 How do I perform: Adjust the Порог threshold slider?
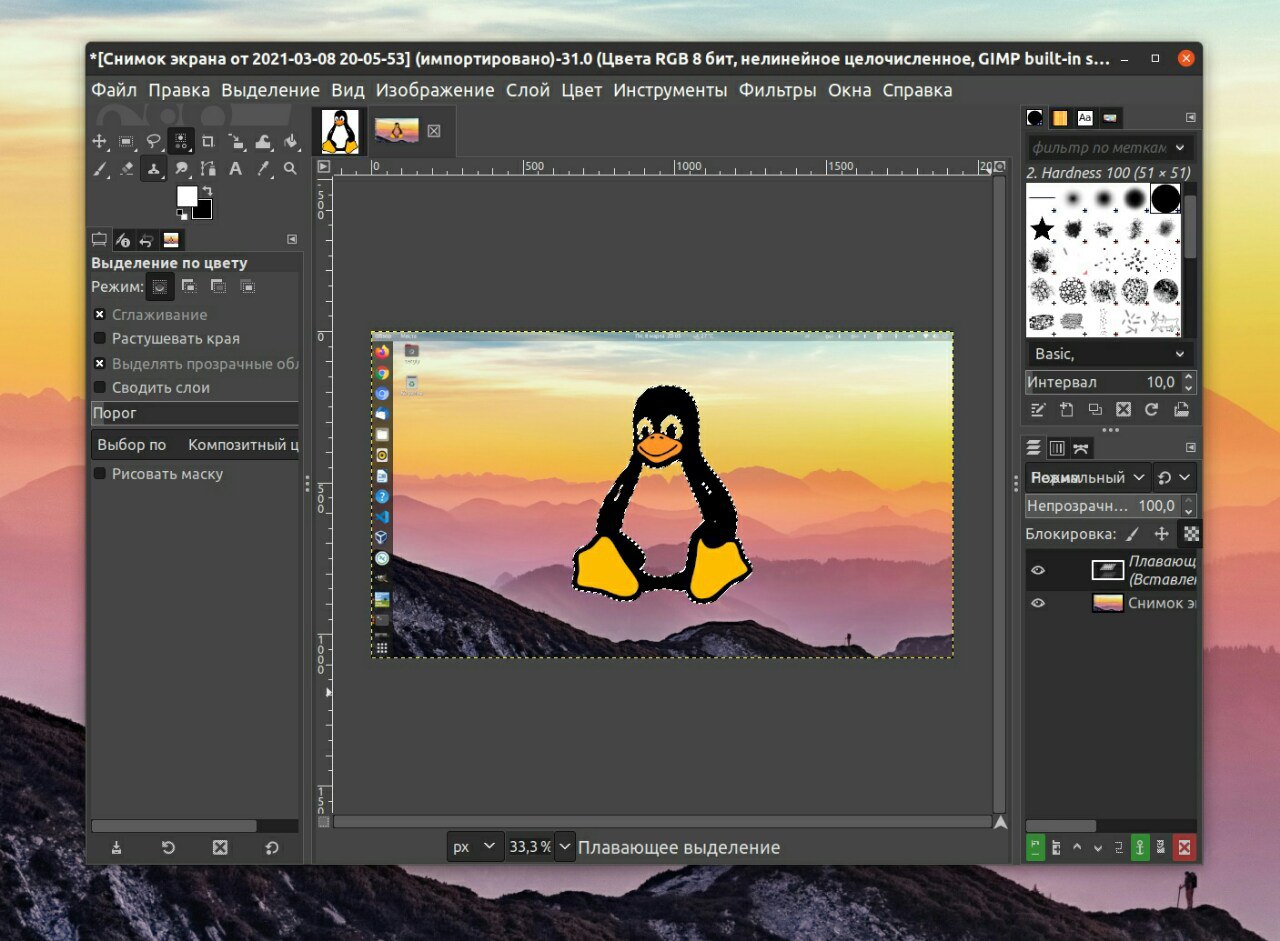(x=195, y=413)
